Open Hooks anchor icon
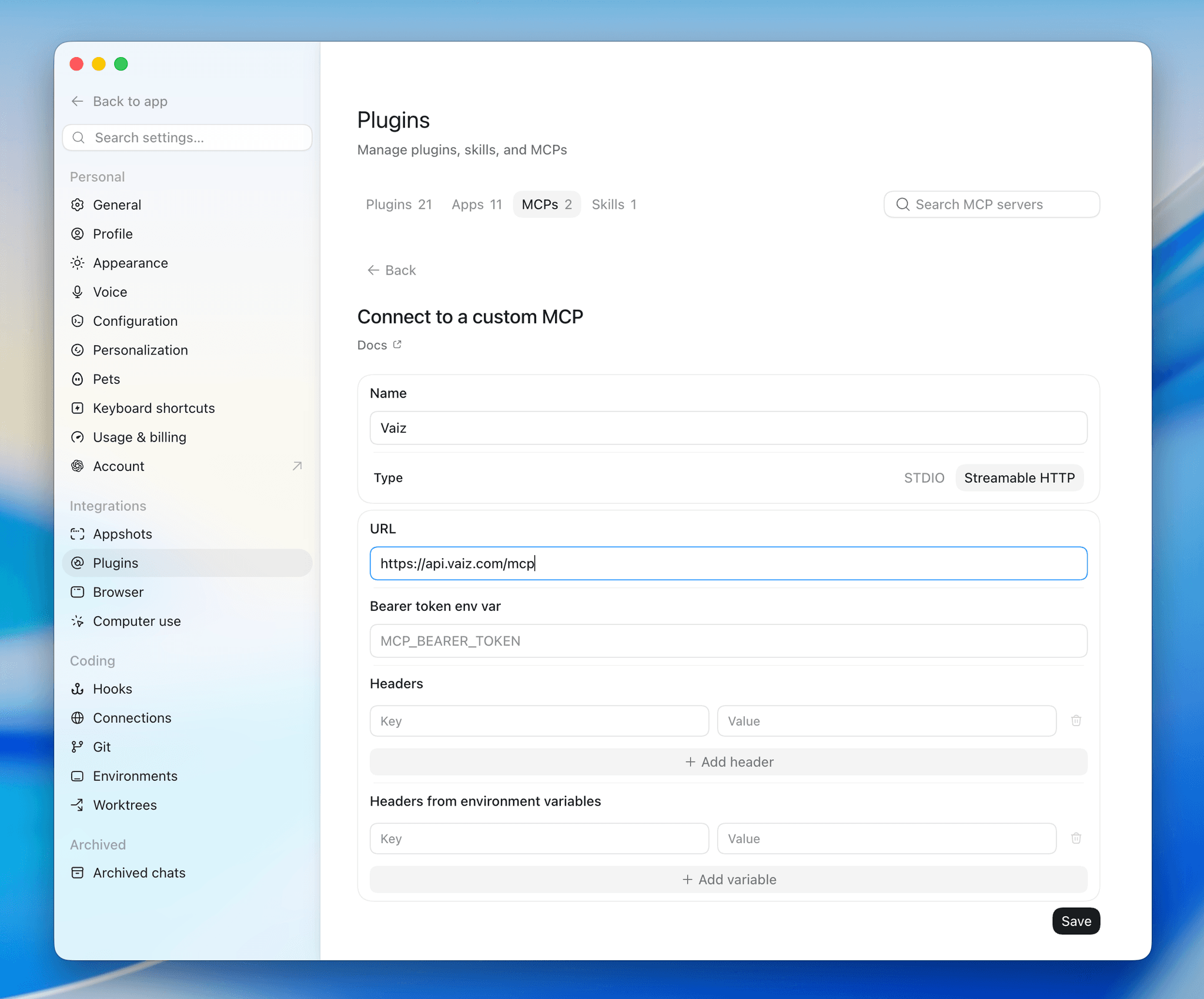1204x999 pixels. 77,689
